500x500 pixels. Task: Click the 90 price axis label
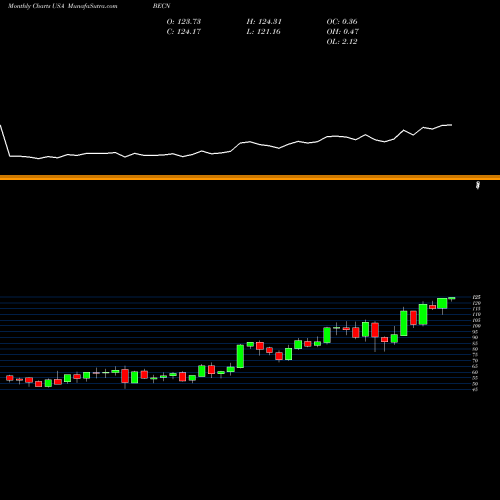[475, 337]
